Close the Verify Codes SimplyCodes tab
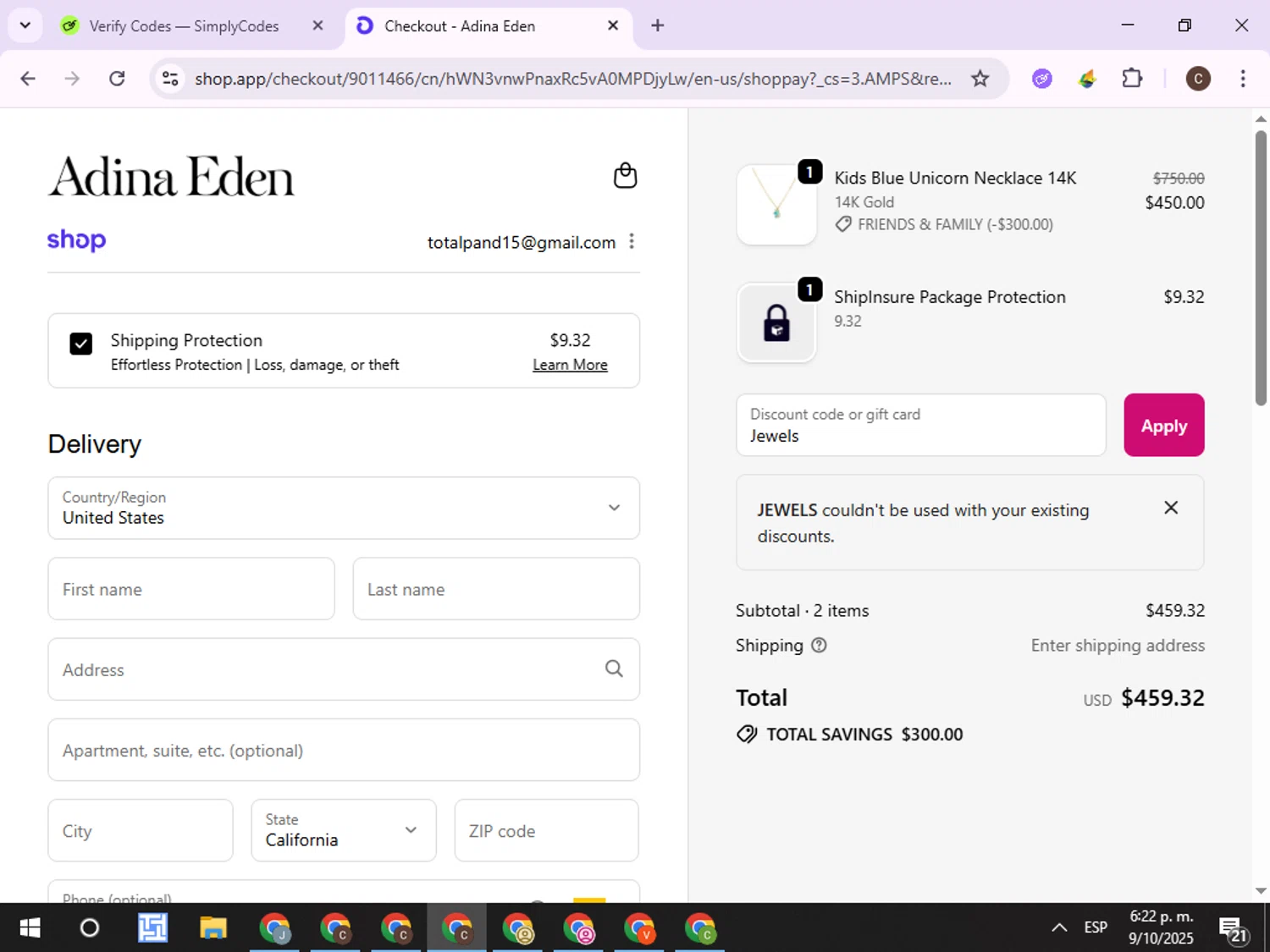 coord(317,25)
